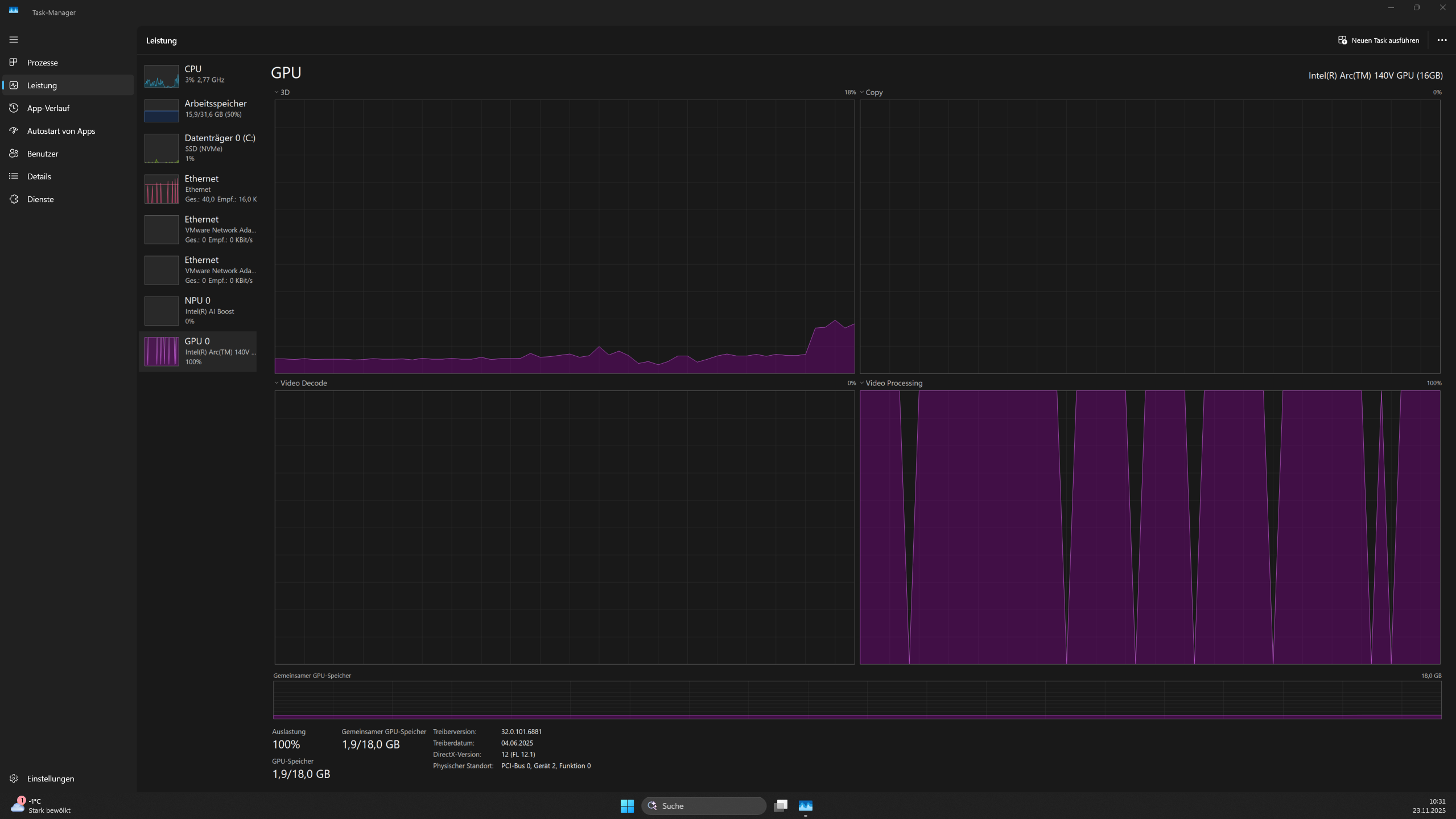Select Arbeitsspeicher memory thumbnail

pyautogui.click(x=162, y=110)
